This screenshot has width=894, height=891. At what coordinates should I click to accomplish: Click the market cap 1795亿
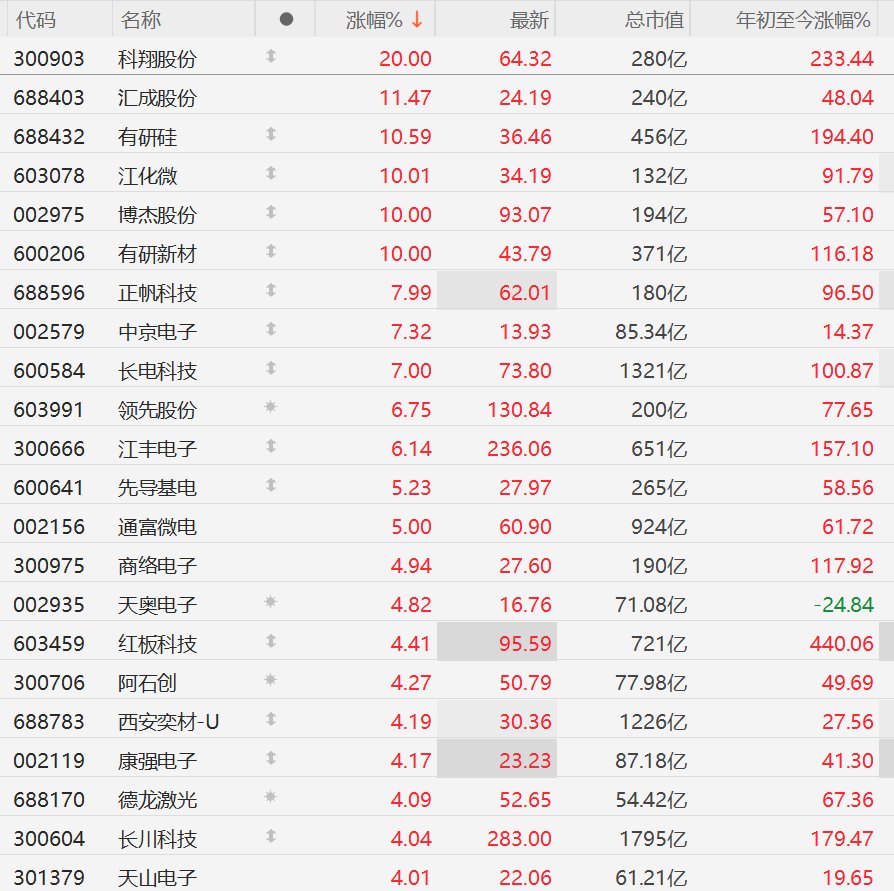(653, 839)
